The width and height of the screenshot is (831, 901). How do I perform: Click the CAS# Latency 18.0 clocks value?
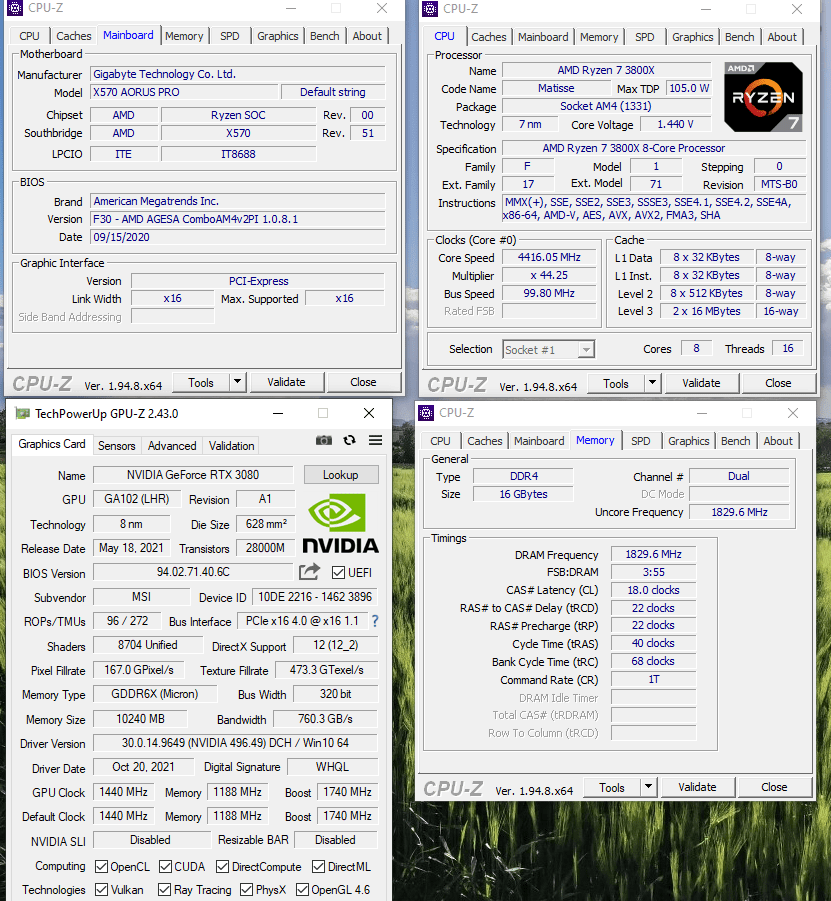653,590
